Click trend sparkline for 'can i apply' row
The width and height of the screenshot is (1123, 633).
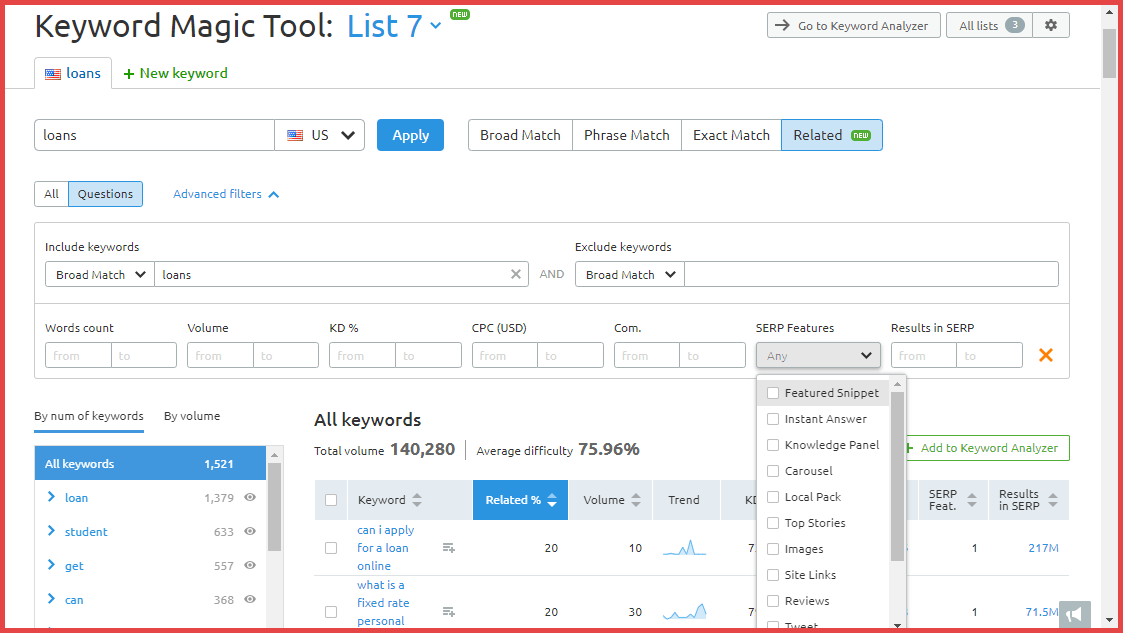[684, 548]
